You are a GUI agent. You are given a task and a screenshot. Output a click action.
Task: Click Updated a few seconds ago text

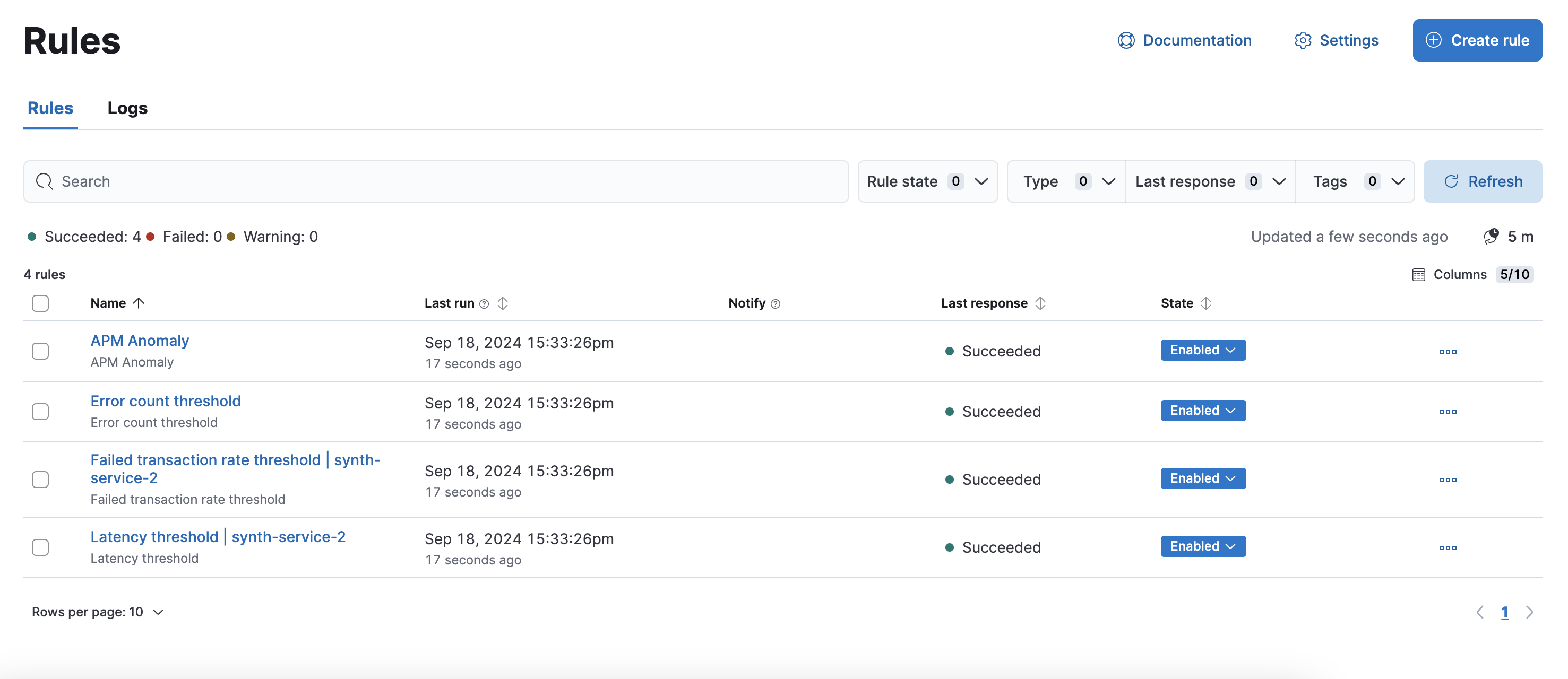pos(1349,237)
